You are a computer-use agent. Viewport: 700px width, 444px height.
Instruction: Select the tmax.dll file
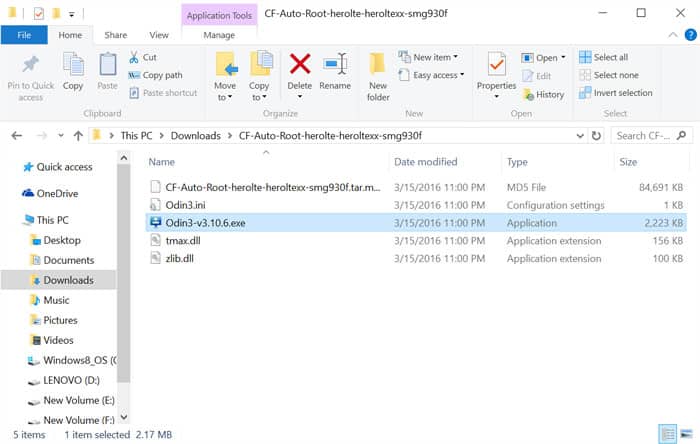(183, 241)
